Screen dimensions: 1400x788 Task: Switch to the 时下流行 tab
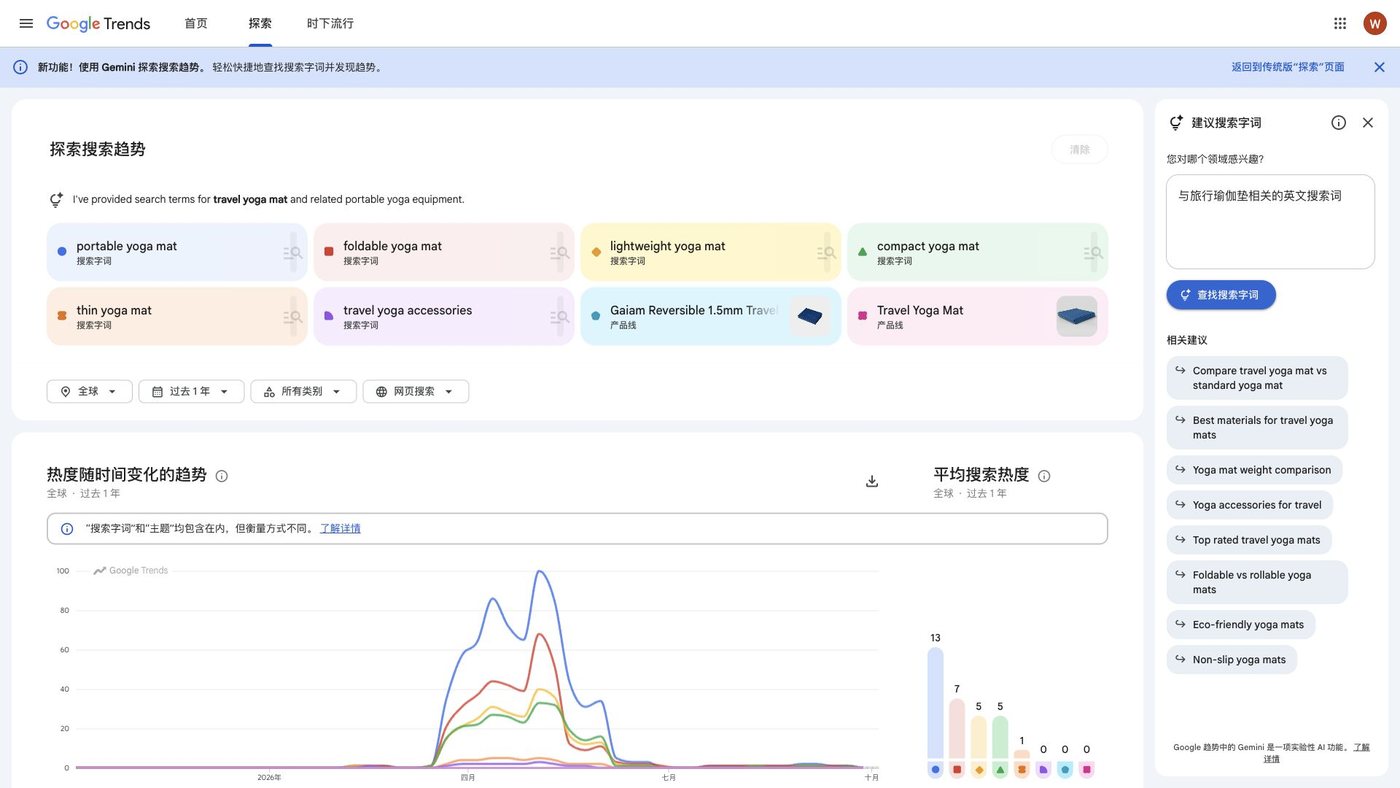click(330, 23)
